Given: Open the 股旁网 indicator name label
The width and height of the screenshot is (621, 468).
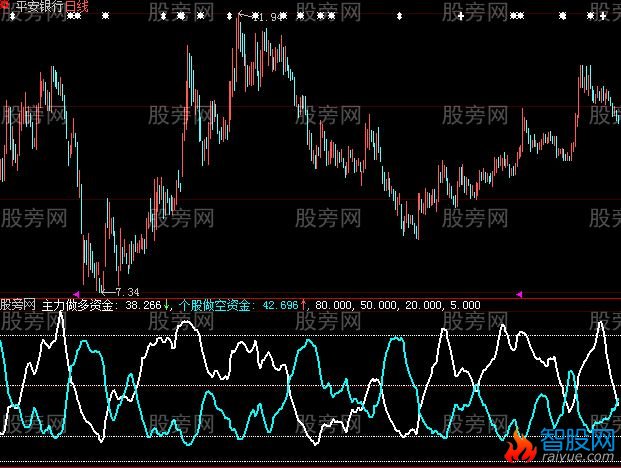Looking at the screenshot, I should (18, 304).
